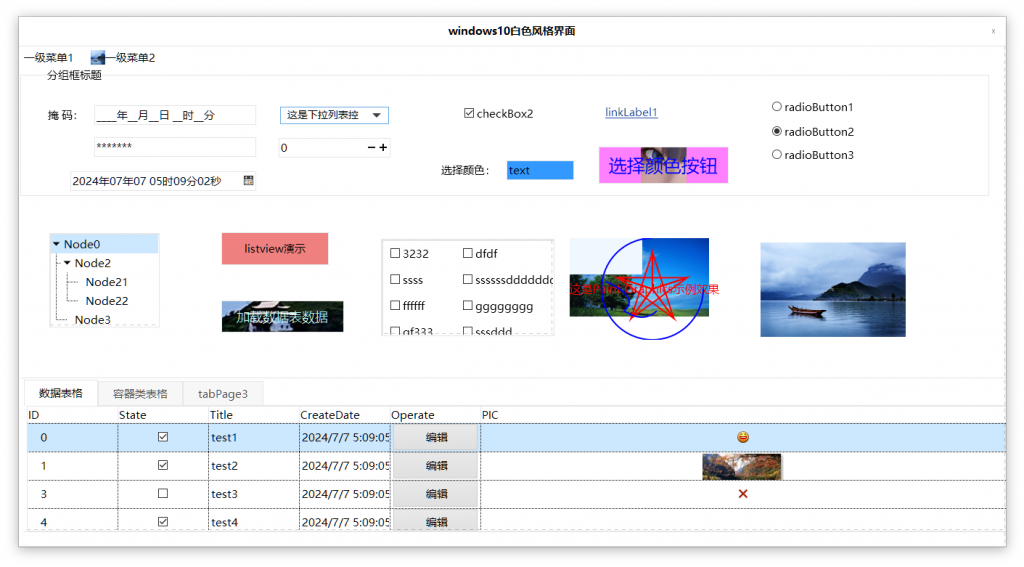Click the blue color field labeled text

coord(540,171)
